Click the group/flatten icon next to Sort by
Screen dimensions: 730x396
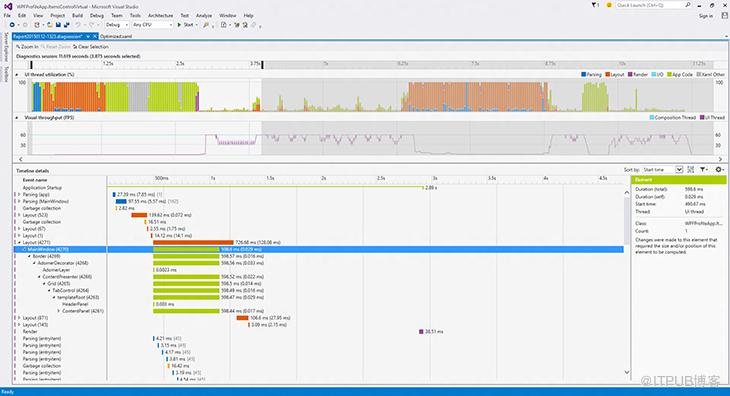(691, 169)
